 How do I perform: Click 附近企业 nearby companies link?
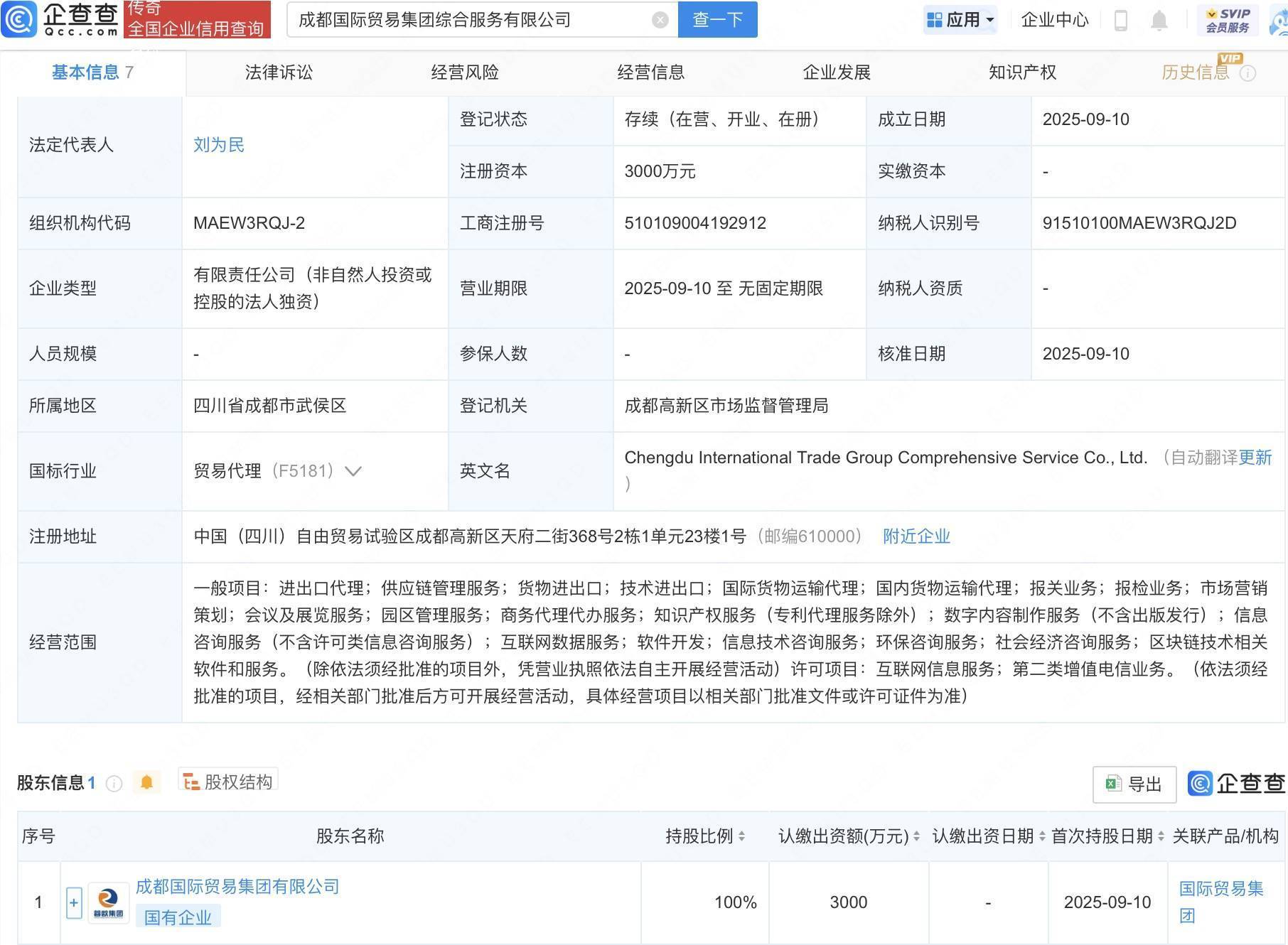point(916,536)
